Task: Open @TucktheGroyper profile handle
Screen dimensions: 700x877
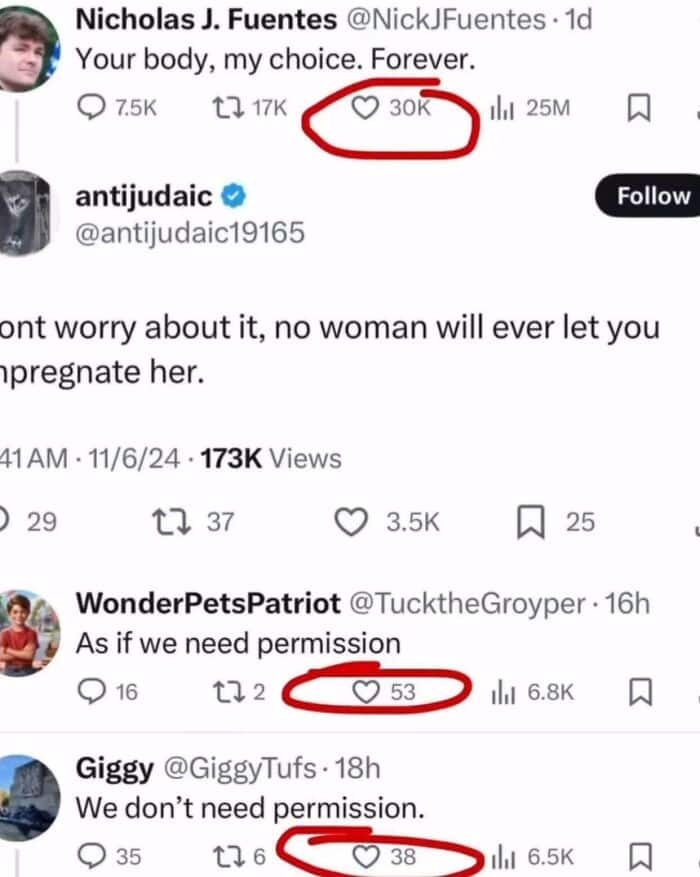Action: point(467,603)
